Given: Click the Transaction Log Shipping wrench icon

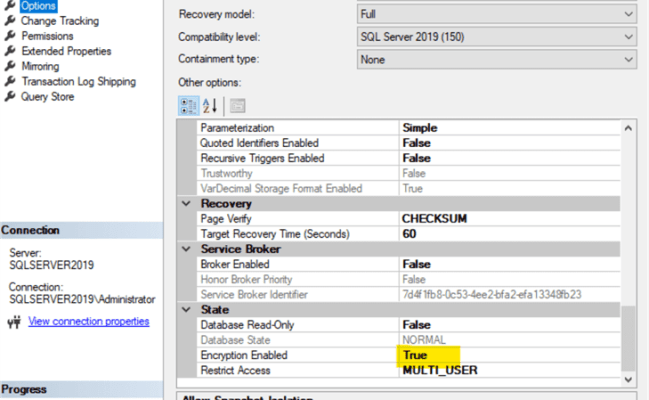Looking at the screenshot, I should 10,82.
